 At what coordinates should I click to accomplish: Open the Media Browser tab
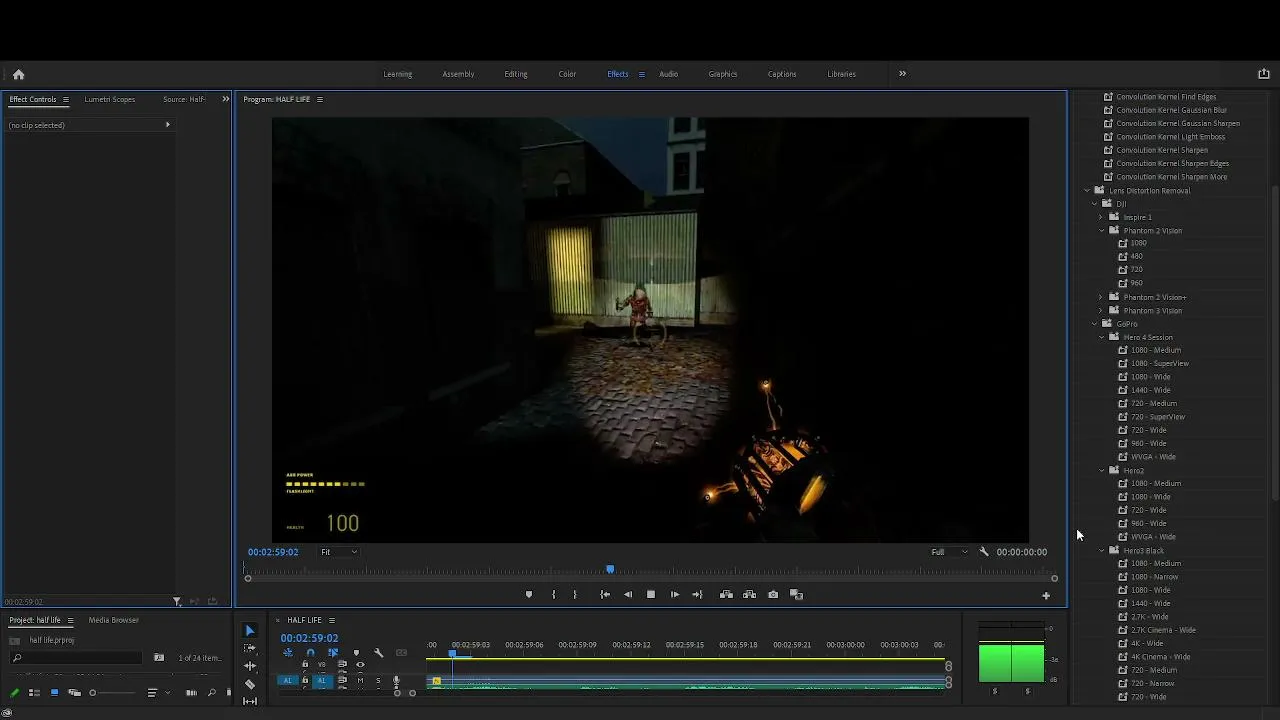(x=114, y=620)
